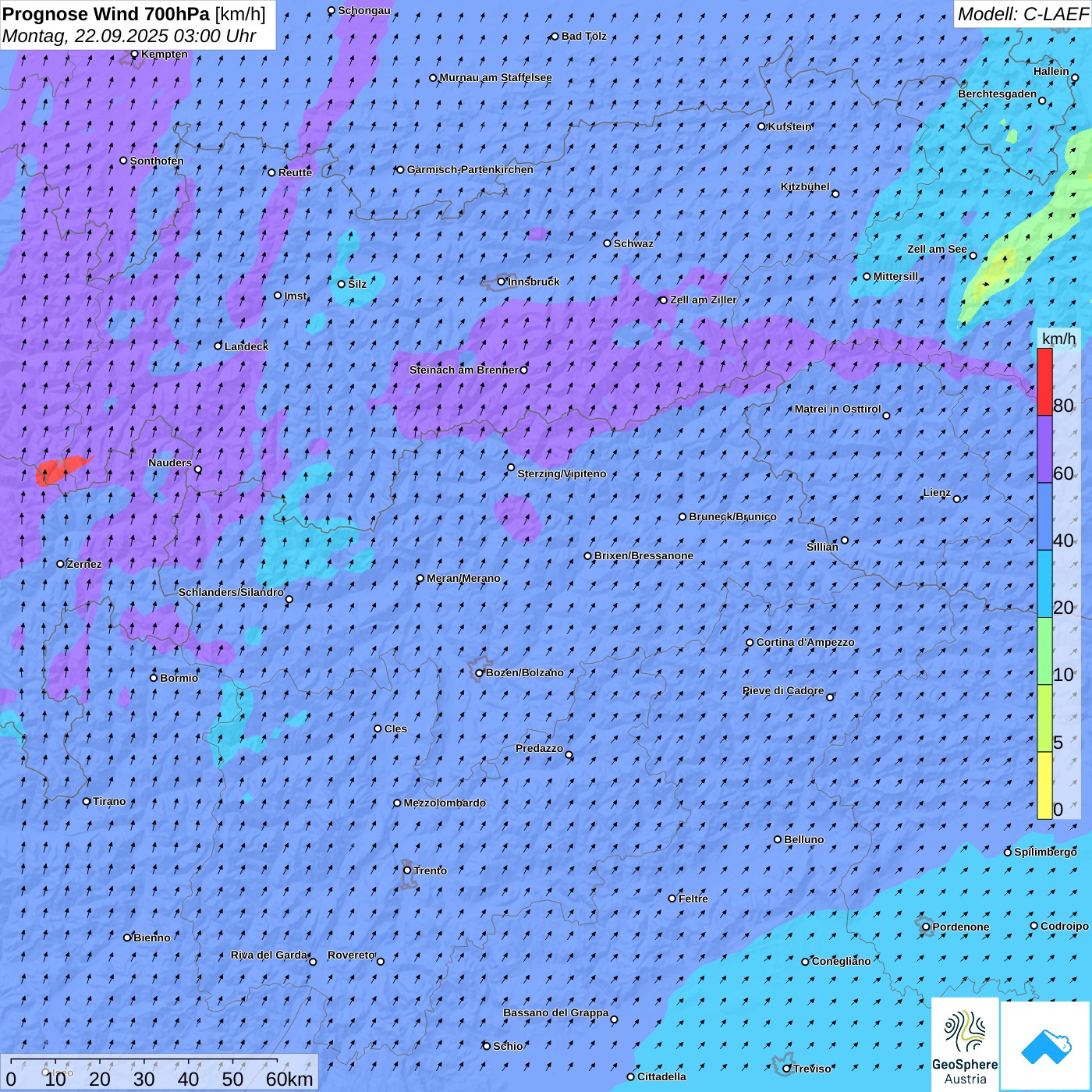Click the Landeck city label
The width and height of the screenshot is (1092, 1092).
[246, 346]
